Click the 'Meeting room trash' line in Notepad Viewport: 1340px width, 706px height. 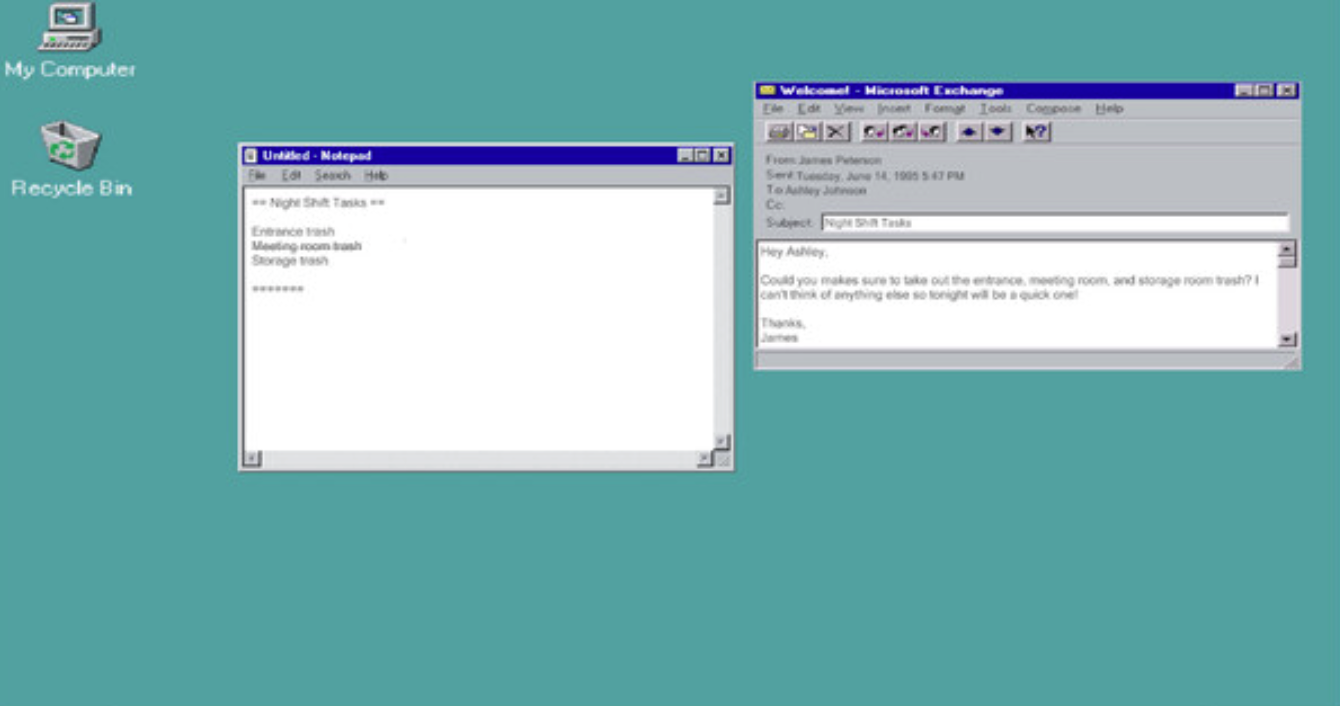(x=306, y=246)
